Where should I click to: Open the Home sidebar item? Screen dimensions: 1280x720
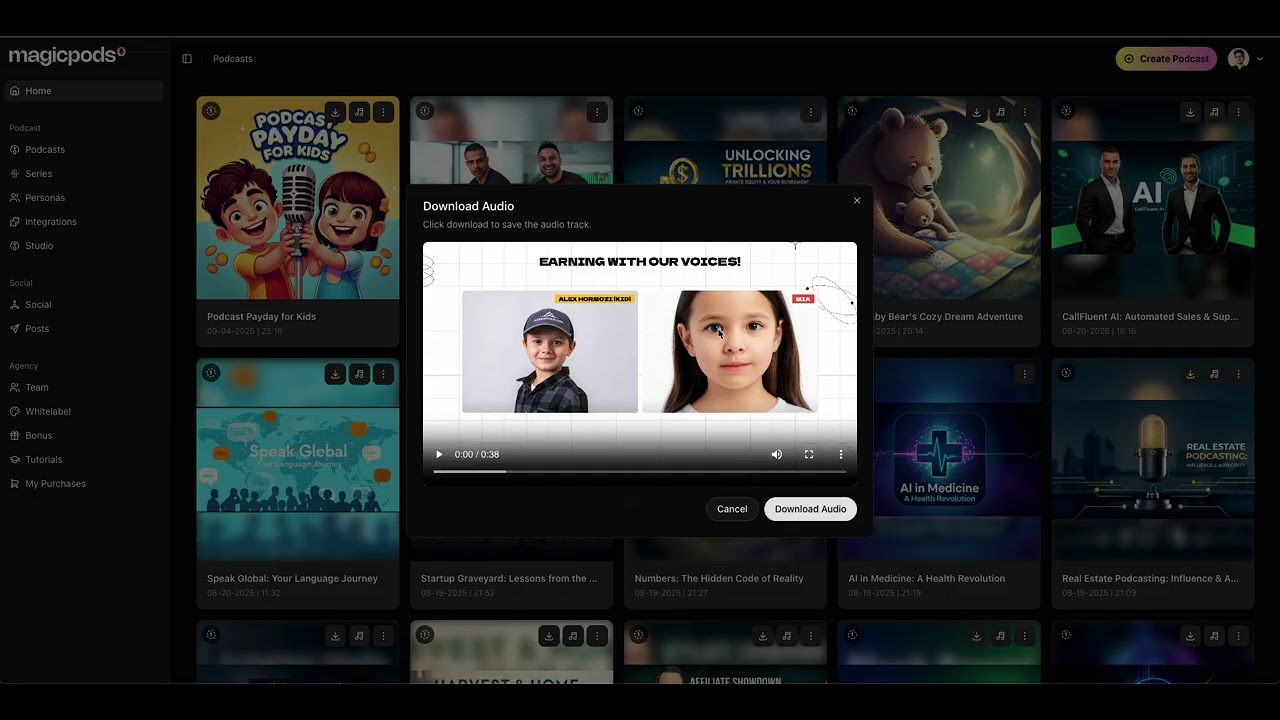coord(82,91)
